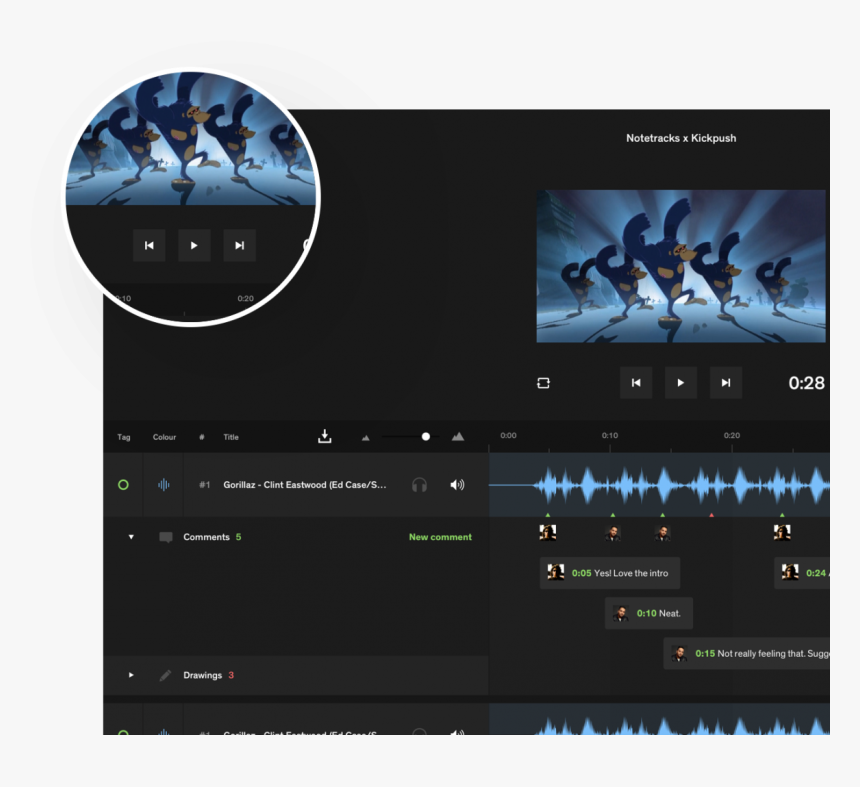This screenshot has width=860, height=787.
Task: Open comment 0:05 Yes! Love the intro
Action: tap(610, 573)
